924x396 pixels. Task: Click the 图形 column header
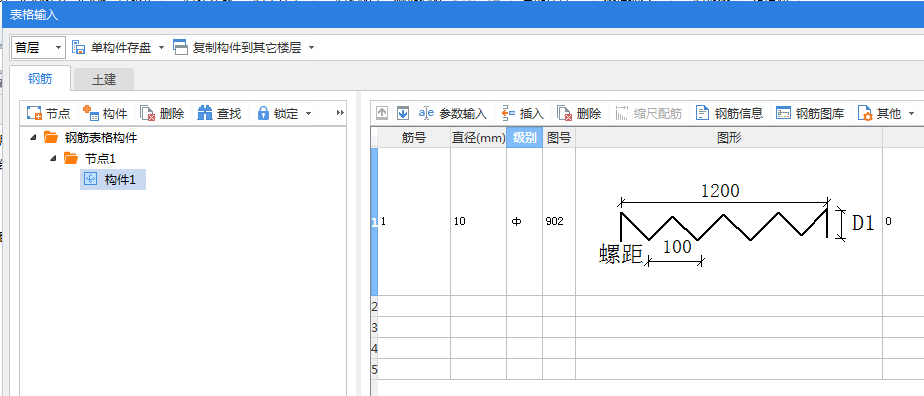coord(729,138)
